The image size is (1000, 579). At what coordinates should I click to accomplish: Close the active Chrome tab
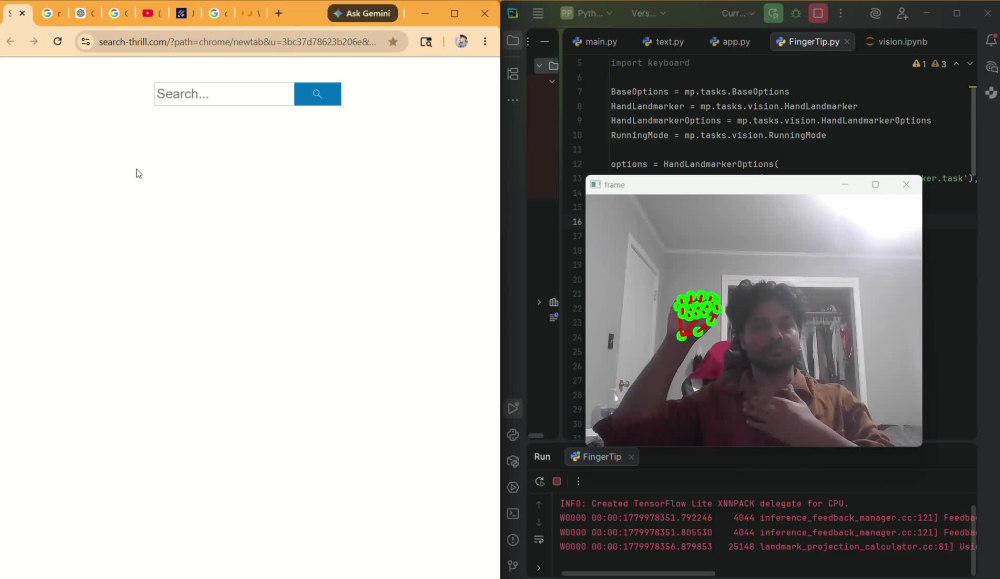tap(22, 13)
